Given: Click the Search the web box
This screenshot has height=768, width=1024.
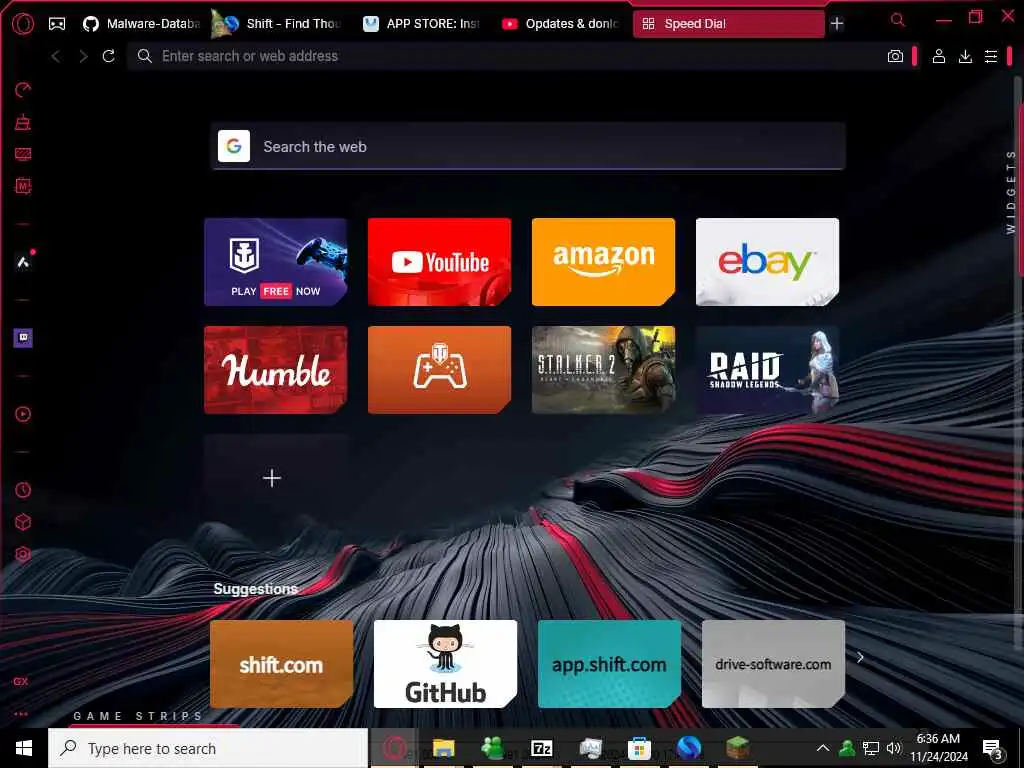Looking at the screenshot, I should pos(528,146).
